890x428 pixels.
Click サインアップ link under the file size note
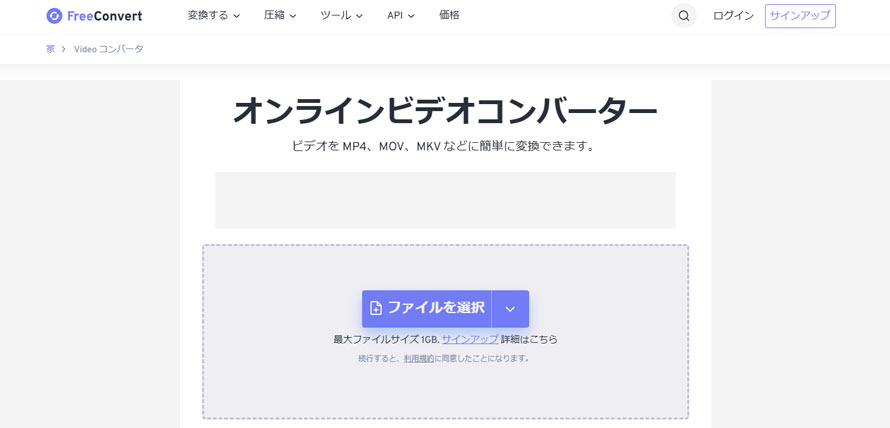pos(470,340)
